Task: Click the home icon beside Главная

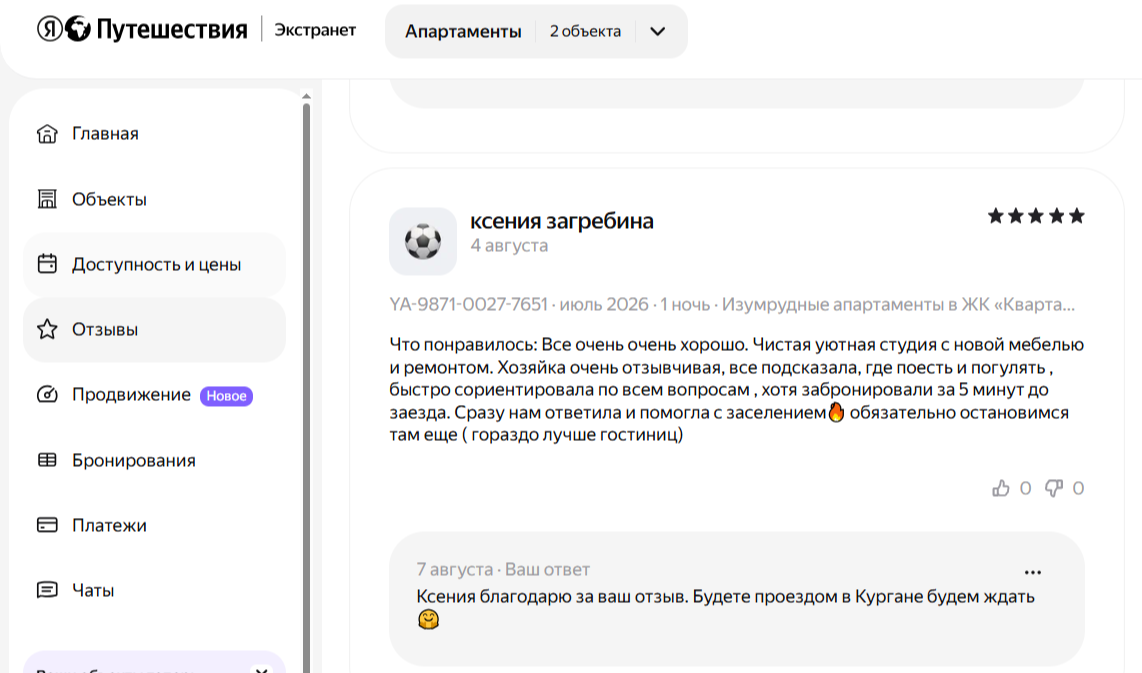Action: [x=47, y=134]
